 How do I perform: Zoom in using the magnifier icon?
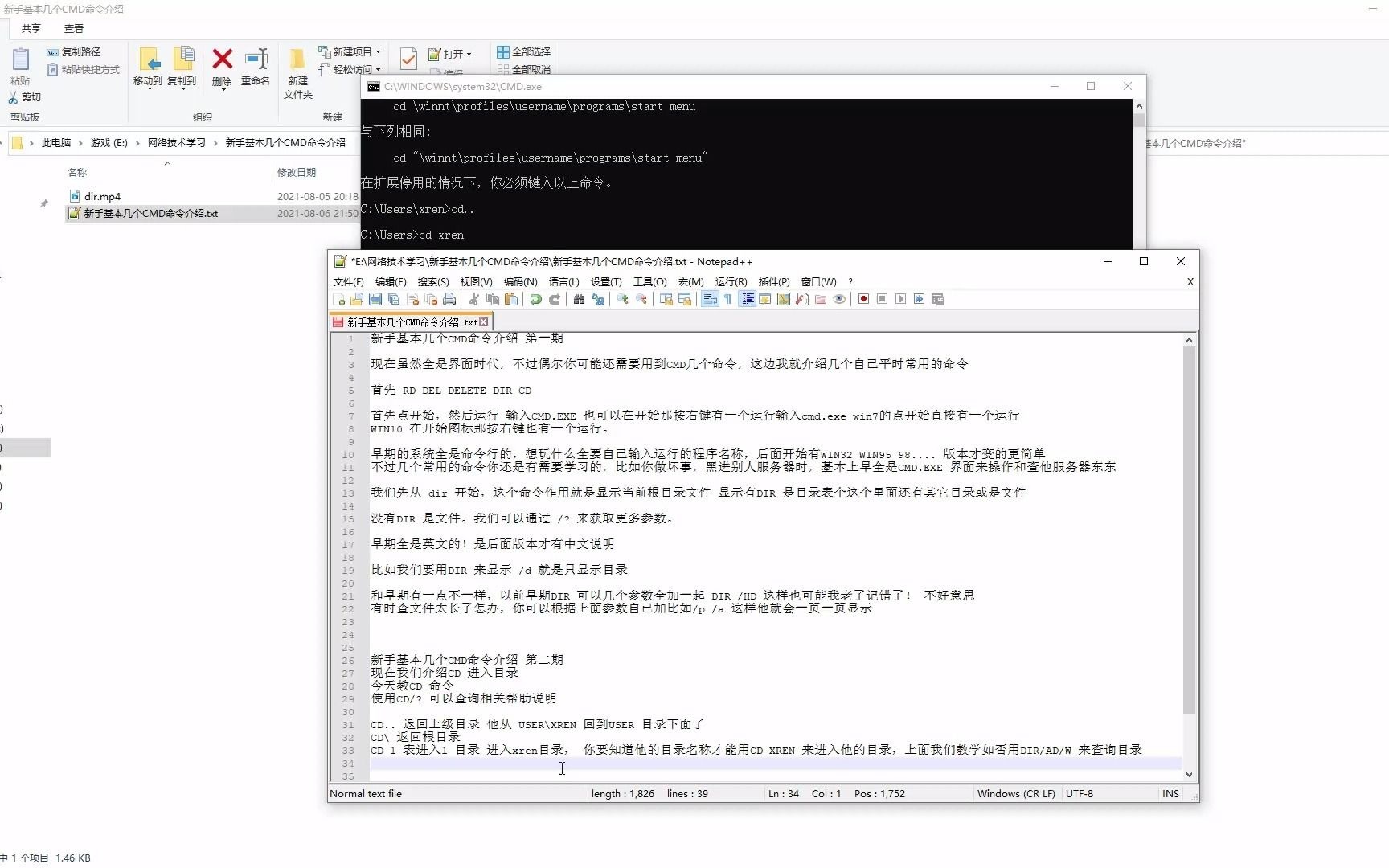pyautogui.click(x=621, y=299)
